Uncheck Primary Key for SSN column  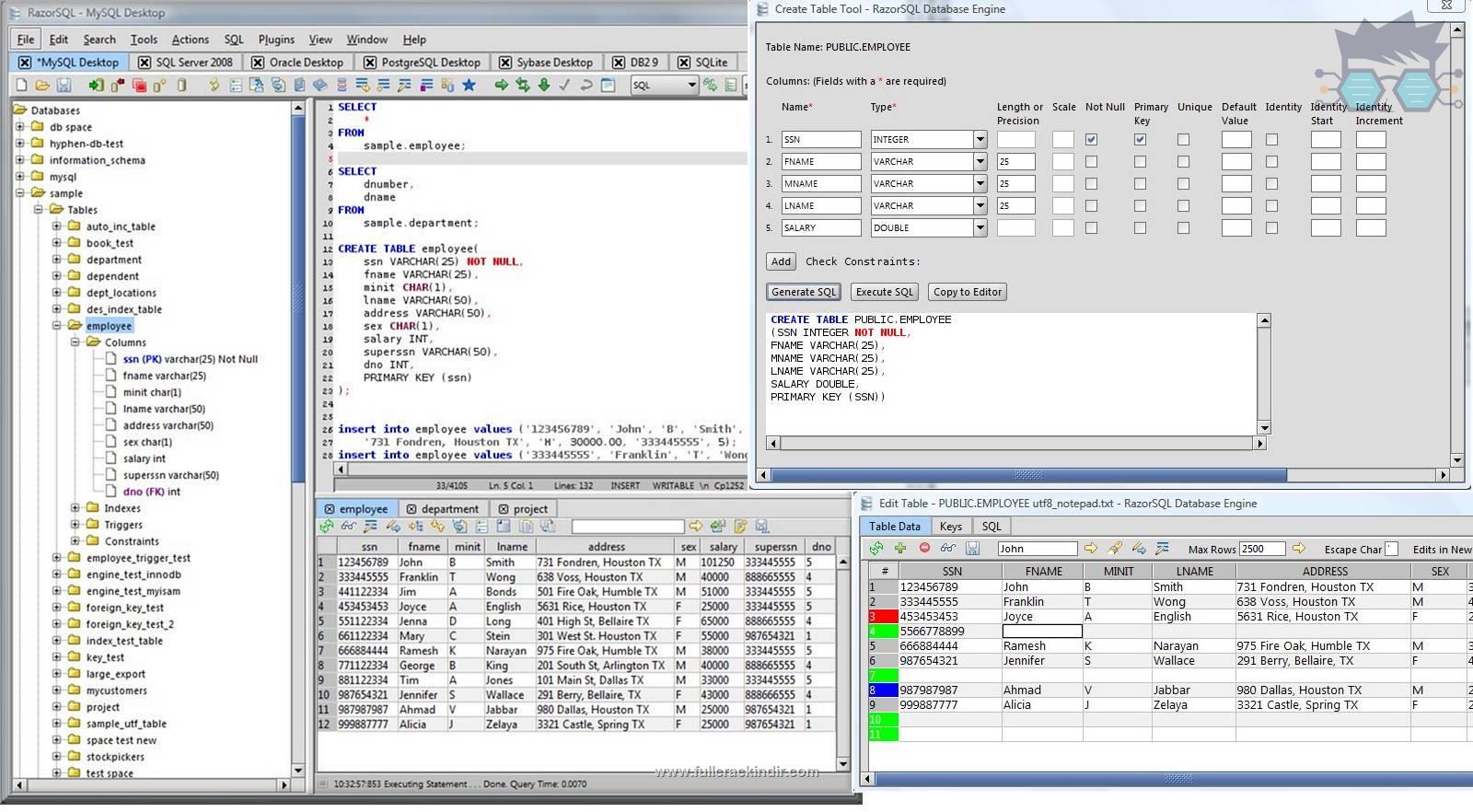pyautogui.click(x=1140, y=140)
